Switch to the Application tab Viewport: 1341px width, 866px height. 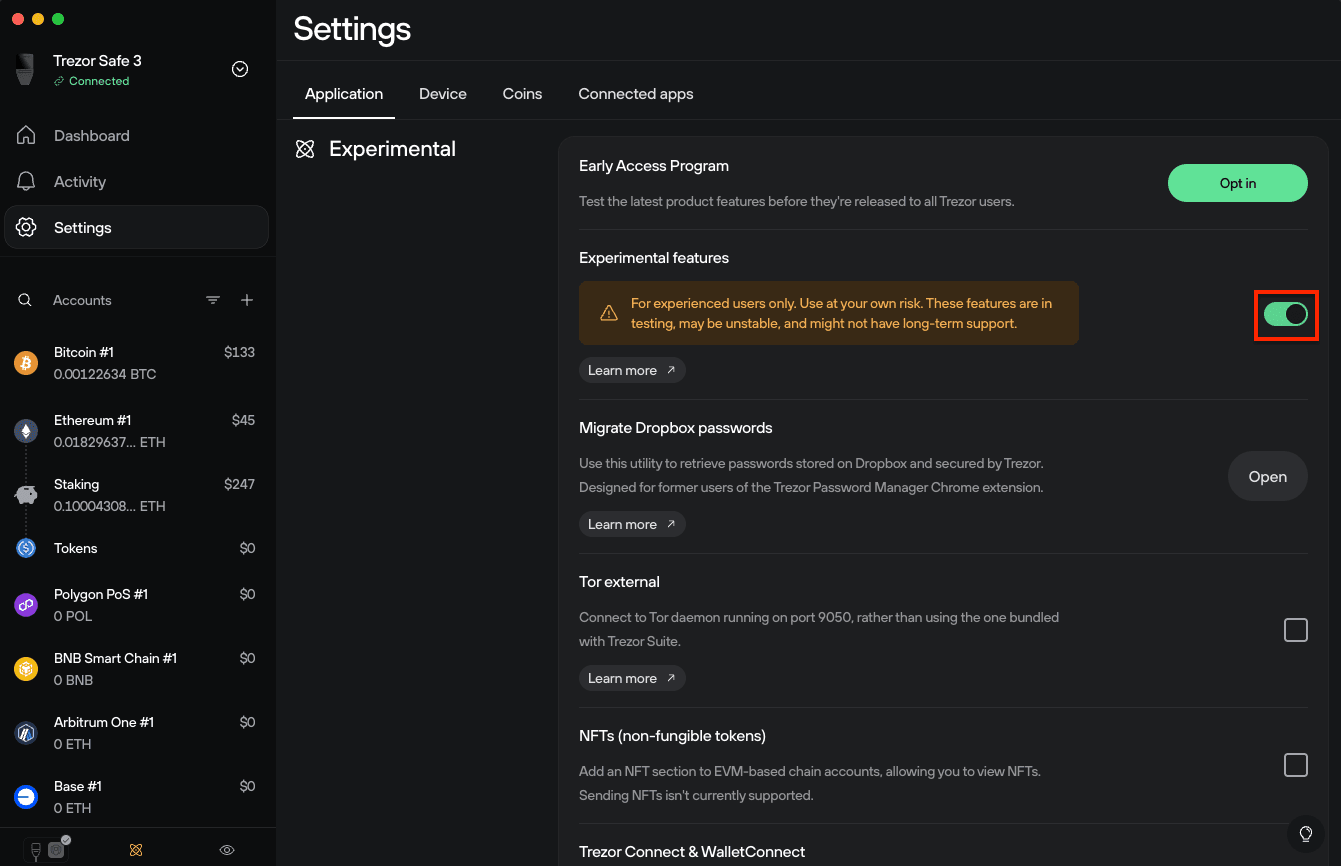click(x=344, y=94)
